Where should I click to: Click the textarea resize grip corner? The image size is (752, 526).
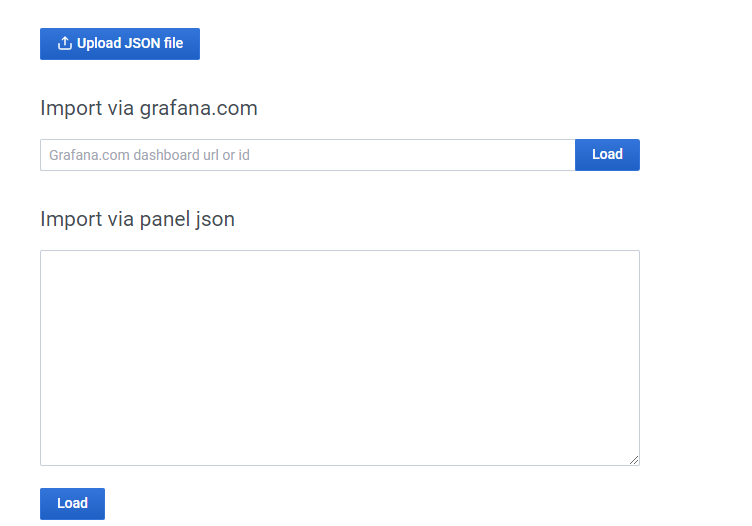point(634,460)
